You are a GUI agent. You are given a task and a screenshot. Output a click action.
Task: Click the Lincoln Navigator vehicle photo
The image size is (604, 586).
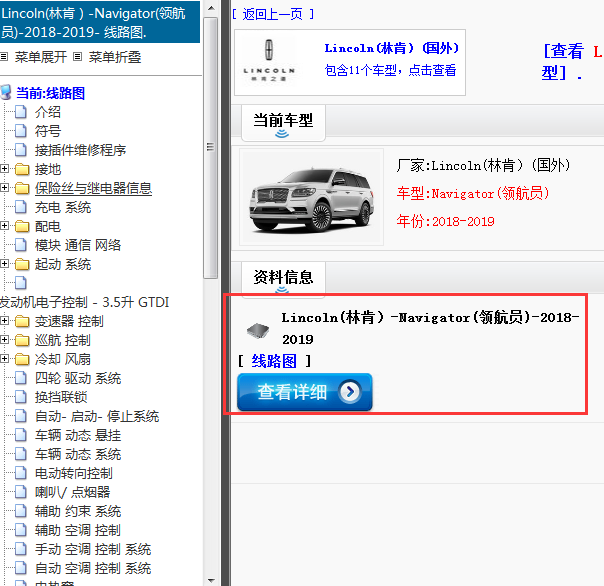pyautogui.click(x=311, y=197)
